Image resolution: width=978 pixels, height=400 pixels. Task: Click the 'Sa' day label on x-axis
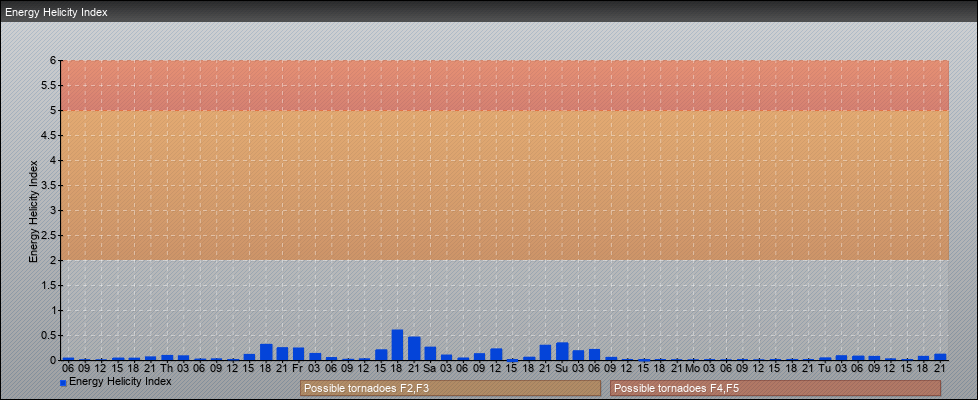[x=430, y=368]
